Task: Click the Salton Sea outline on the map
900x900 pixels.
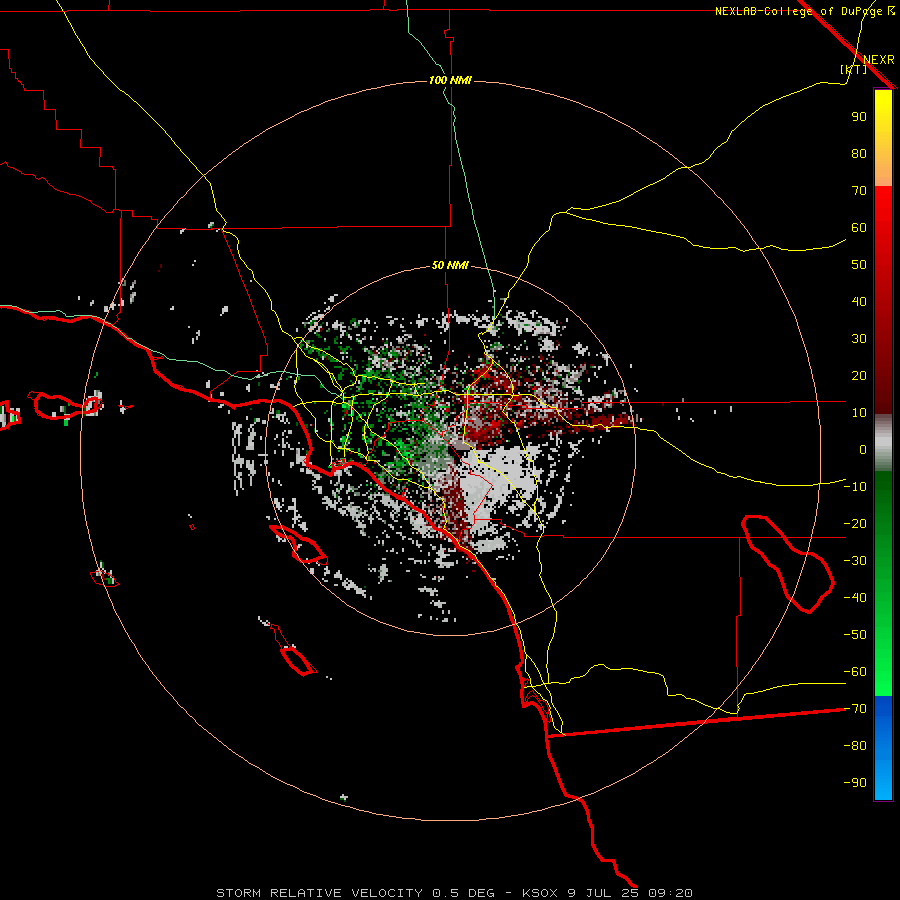Action: coord(788,564)
